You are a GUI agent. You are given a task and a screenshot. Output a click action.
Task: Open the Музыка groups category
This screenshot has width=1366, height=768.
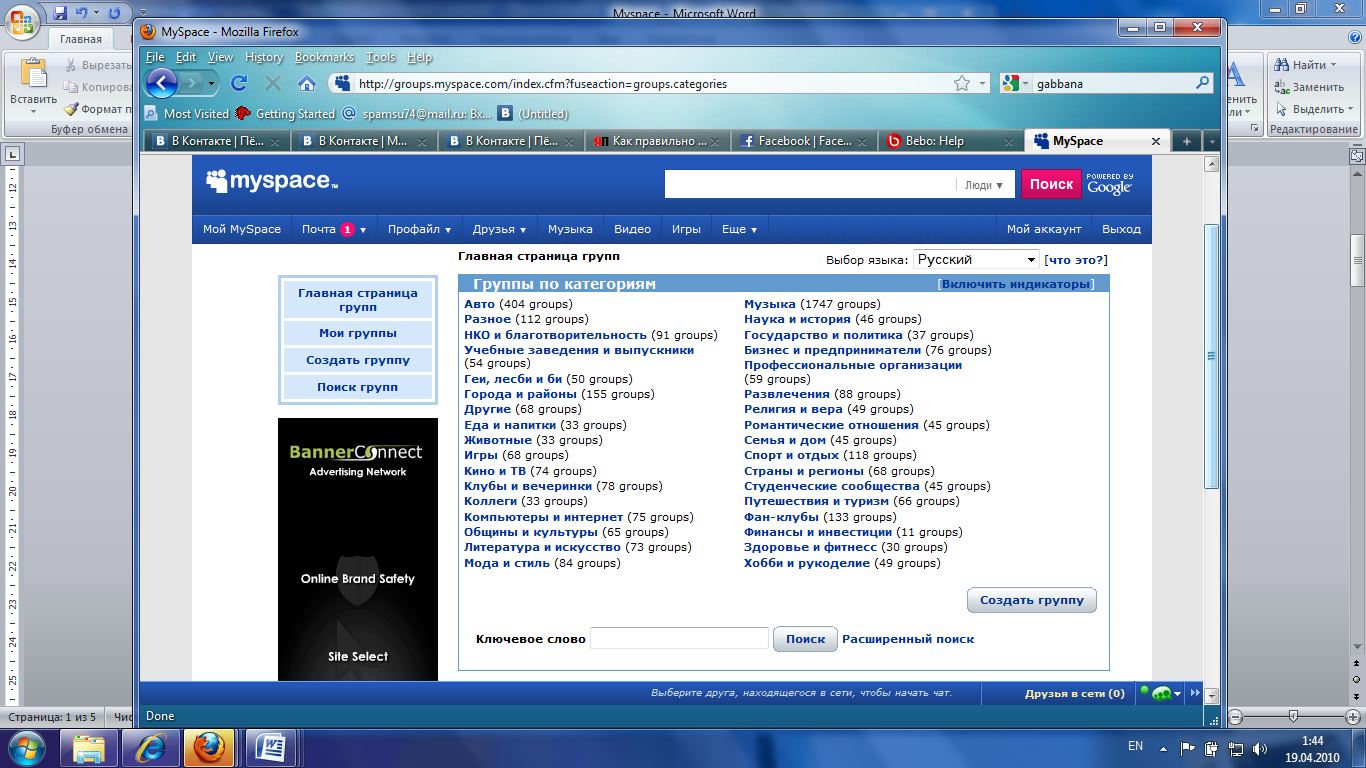coord(770,304)
